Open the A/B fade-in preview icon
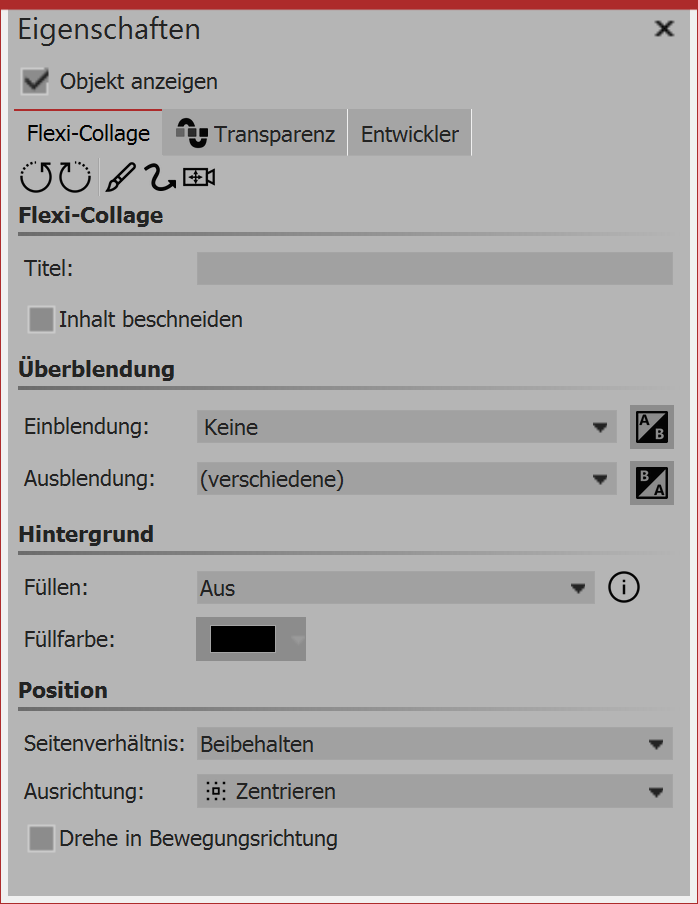Viewport: 698px width, 904px height. click(652, 426)
